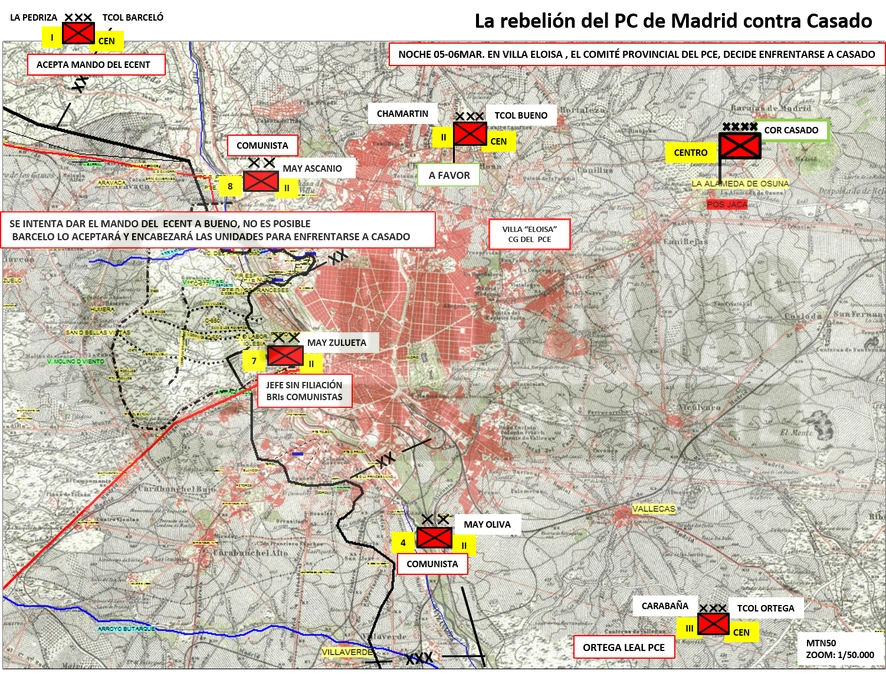Click the 'NOCHE 05-06MAR. EN VILLA ELOISA' caption box

click(x=636, y=54)
